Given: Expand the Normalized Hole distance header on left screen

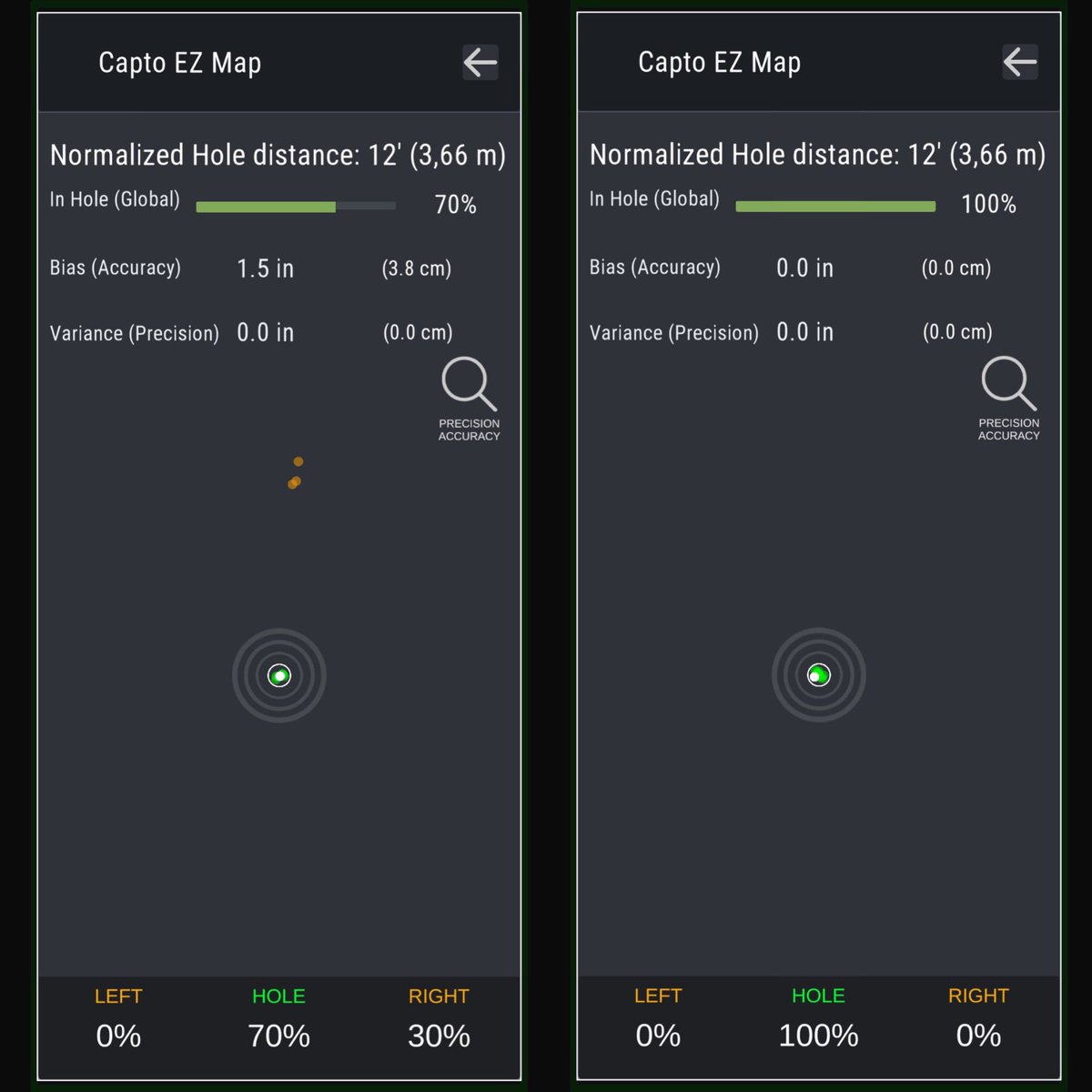Looking at the screenshot, I should point(278,155).
